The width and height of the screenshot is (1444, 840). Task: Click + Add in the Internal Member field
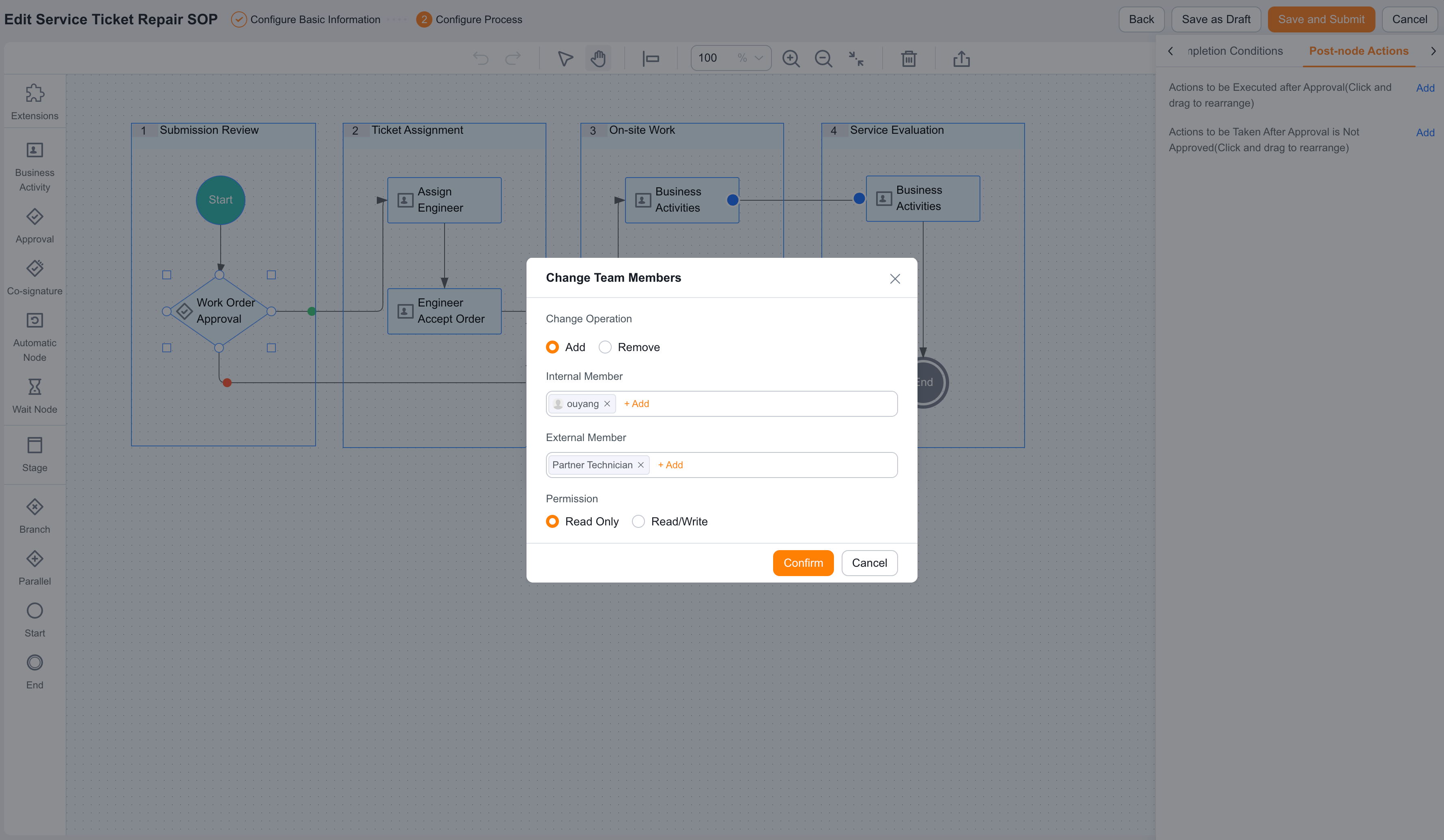[x=636, y=404]
